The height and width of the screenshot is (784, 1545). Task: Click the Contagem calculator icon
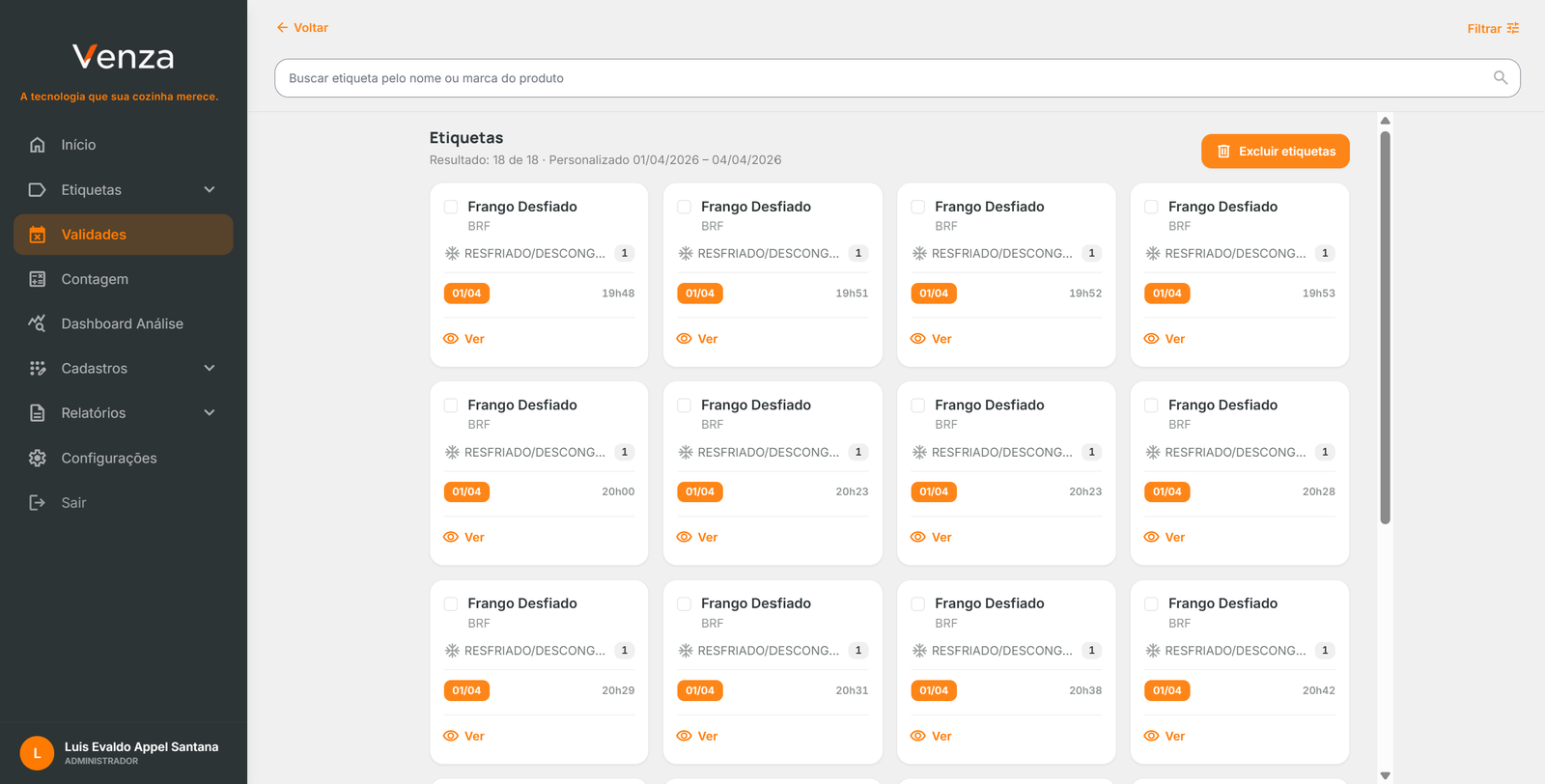click(38, 279)
